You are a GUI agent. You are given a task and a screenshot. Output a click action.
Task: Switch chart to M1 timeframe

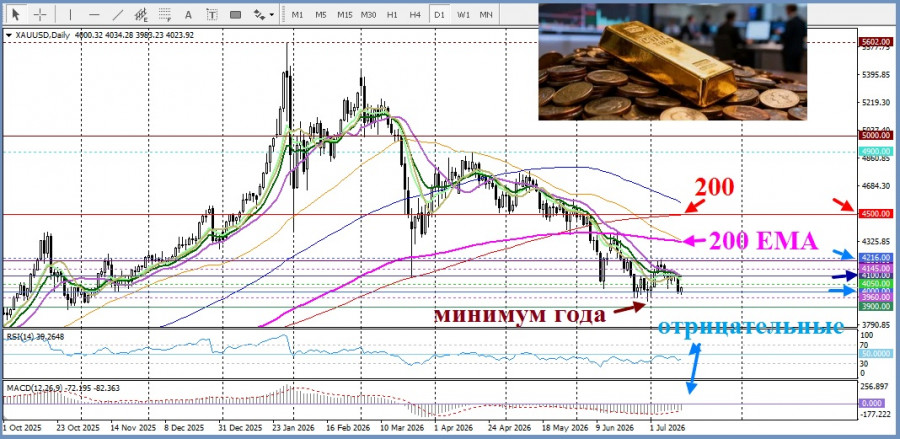297,15
